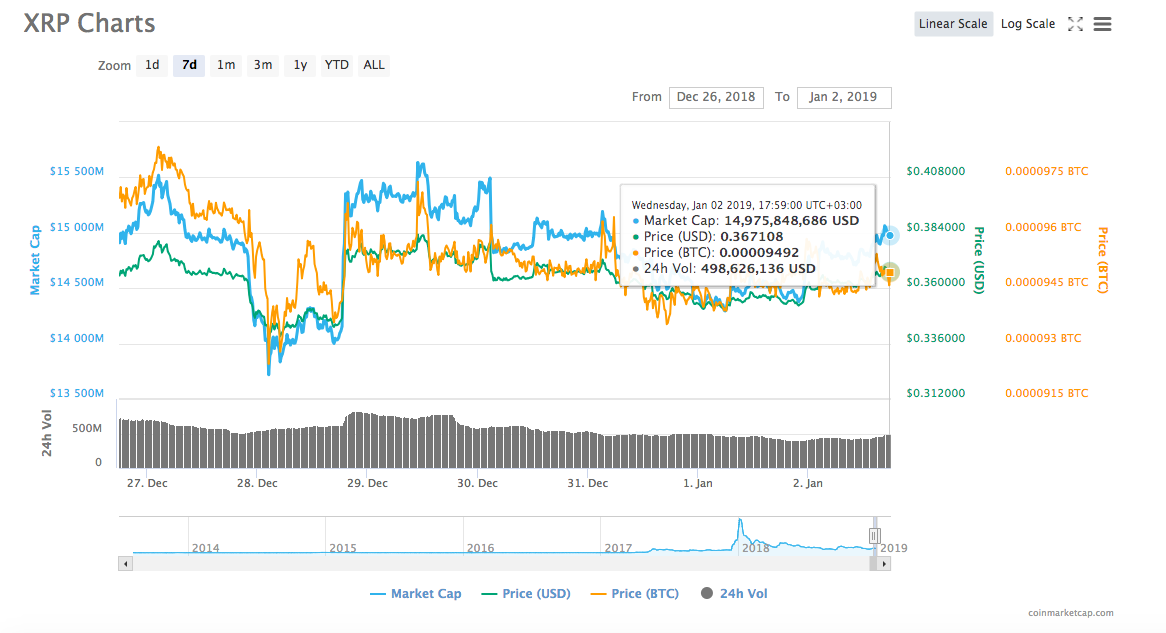Set zoom range to 1m
This screenshot has width=1166, height=633.
coord(226,65)
